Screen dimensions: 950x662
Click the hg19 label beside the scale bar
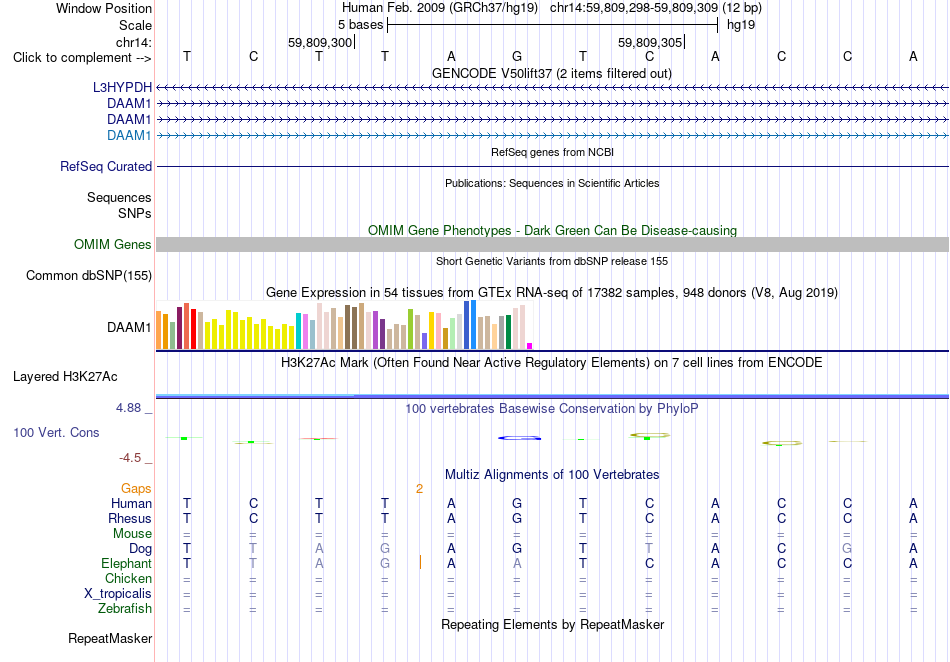click(x=740, y=25)
